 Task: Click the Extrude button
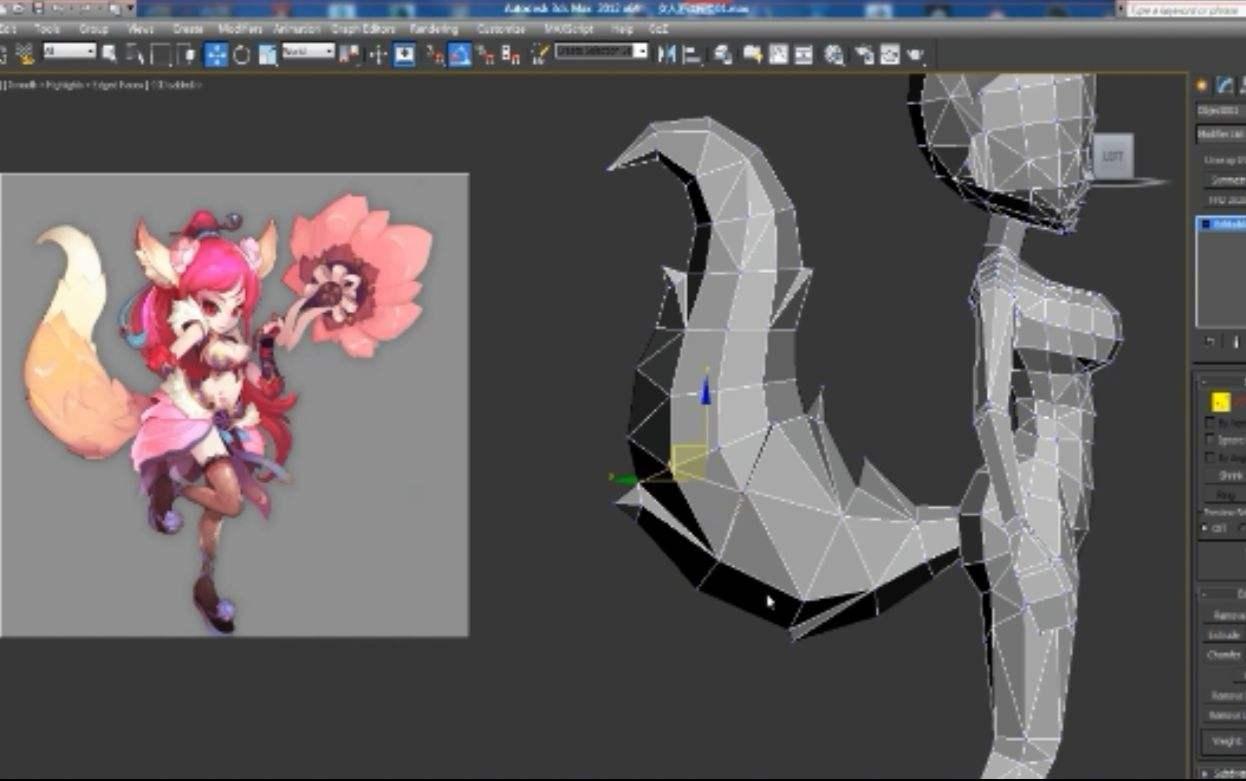(1226, 636)
